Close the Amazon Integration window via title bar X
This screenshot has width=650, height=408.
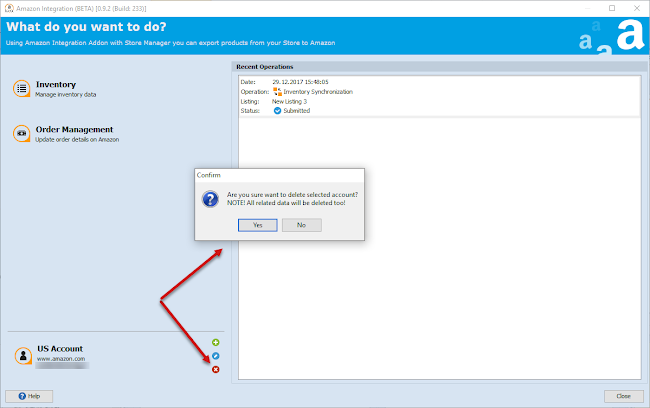click(637, 8)
